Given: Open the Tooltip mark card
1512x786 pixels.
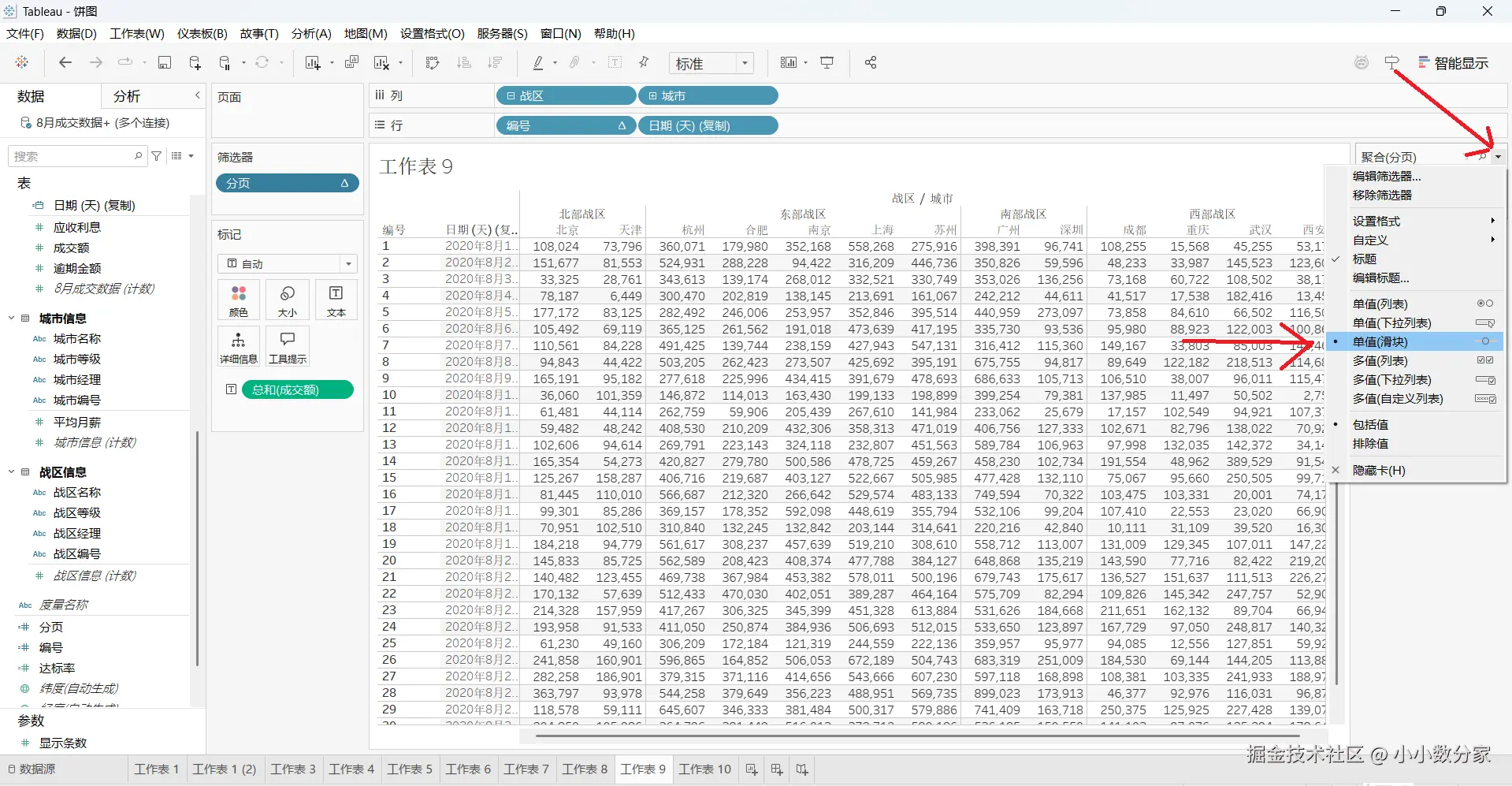Looking at the screenshot, I should 288,347.
